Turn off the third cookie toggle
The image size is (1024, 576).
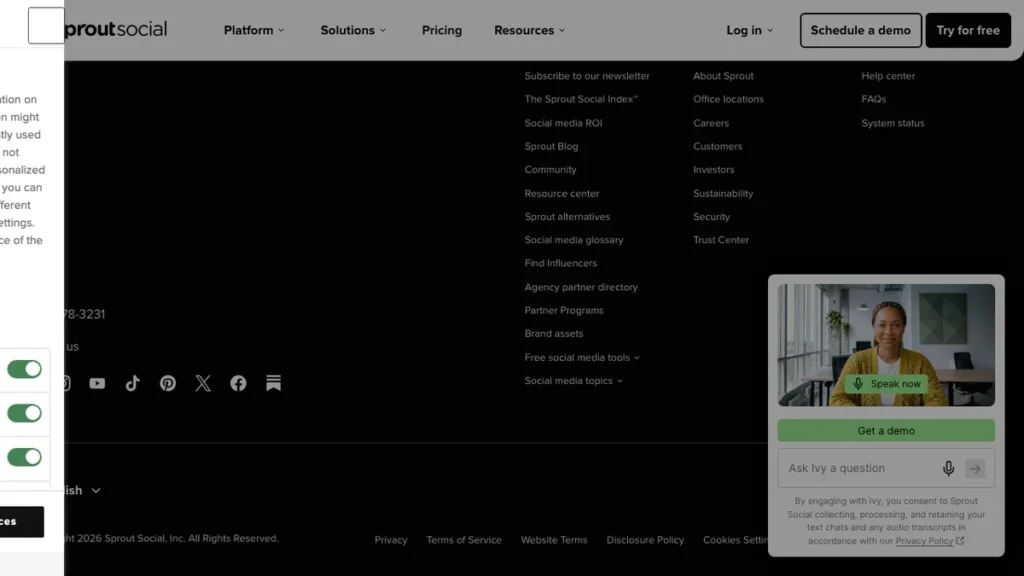point(24,457)
